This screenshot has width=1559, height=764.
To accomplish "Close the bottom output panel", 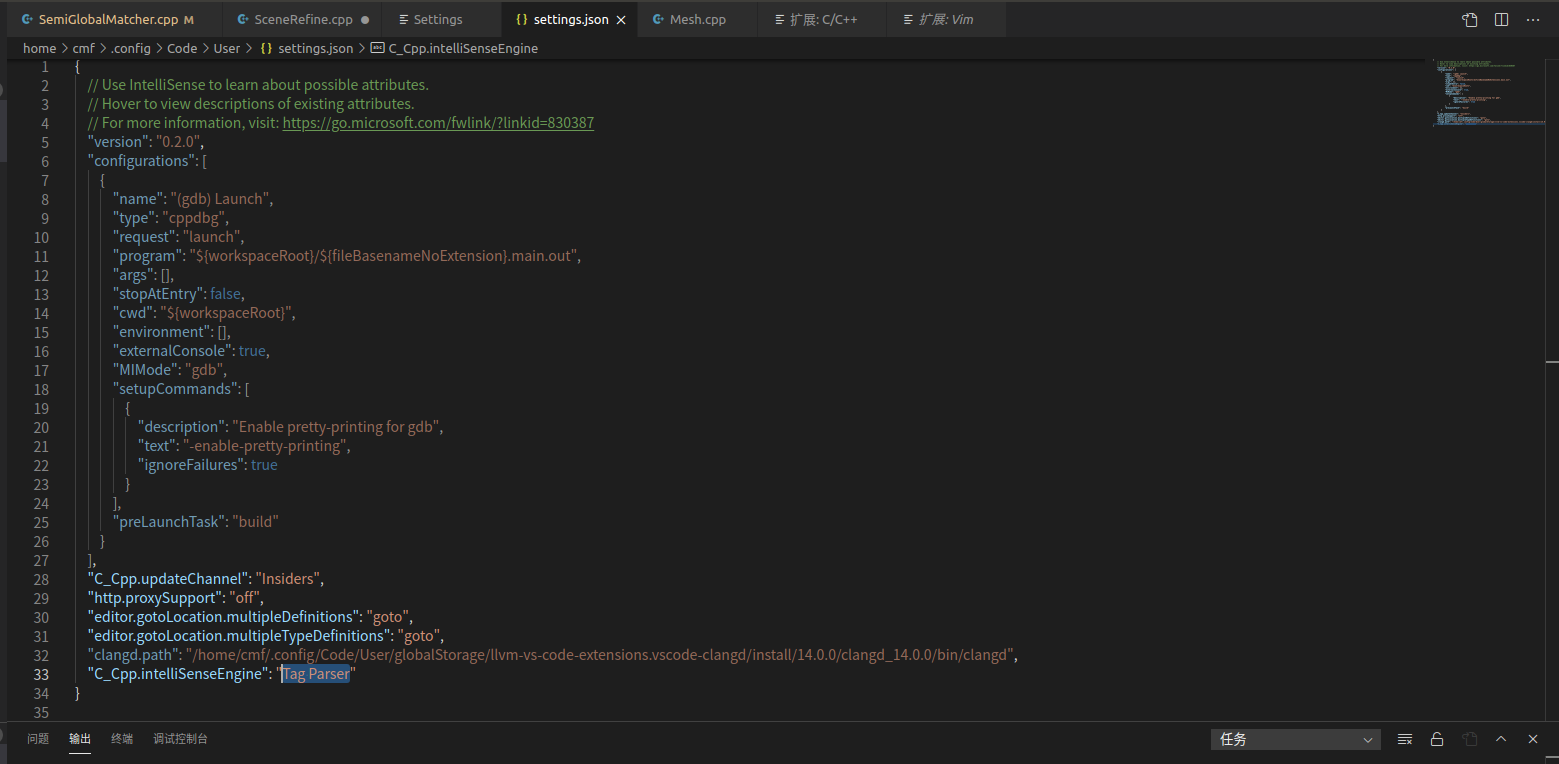I will point(1533,739).
